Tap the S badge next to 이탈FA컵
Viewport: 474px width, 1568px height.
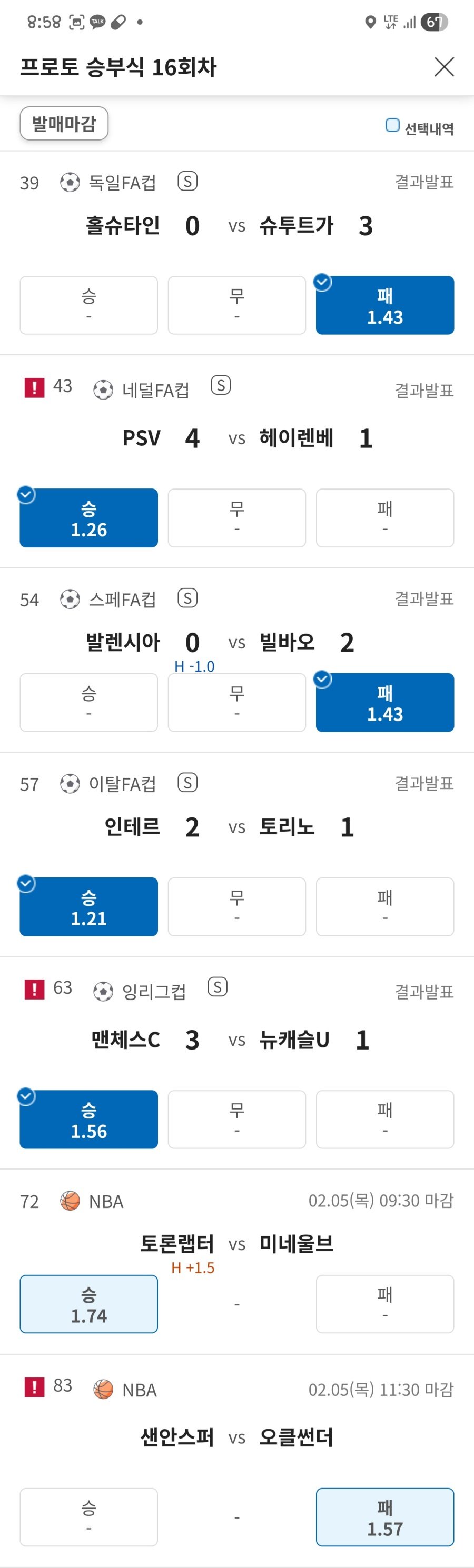click(x=187, y=782)
